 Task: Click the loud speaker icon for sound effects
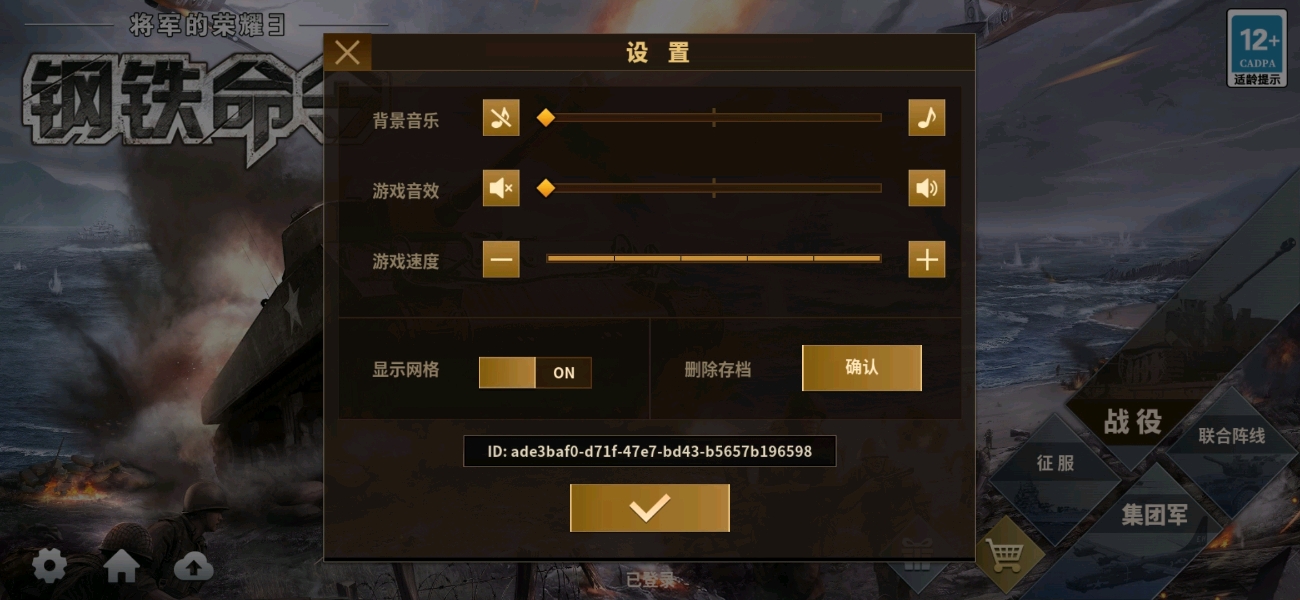pos(927,188)
